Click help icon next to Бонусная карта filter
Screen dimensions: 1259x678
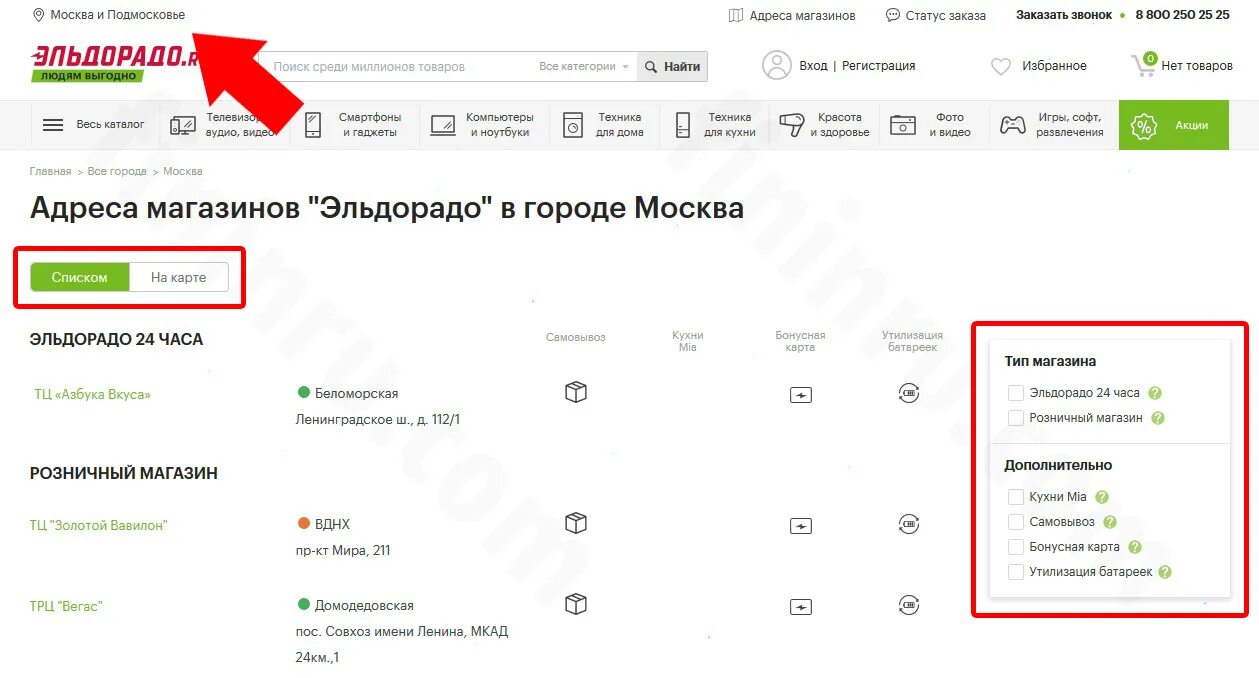click(x=1135, y=547)
